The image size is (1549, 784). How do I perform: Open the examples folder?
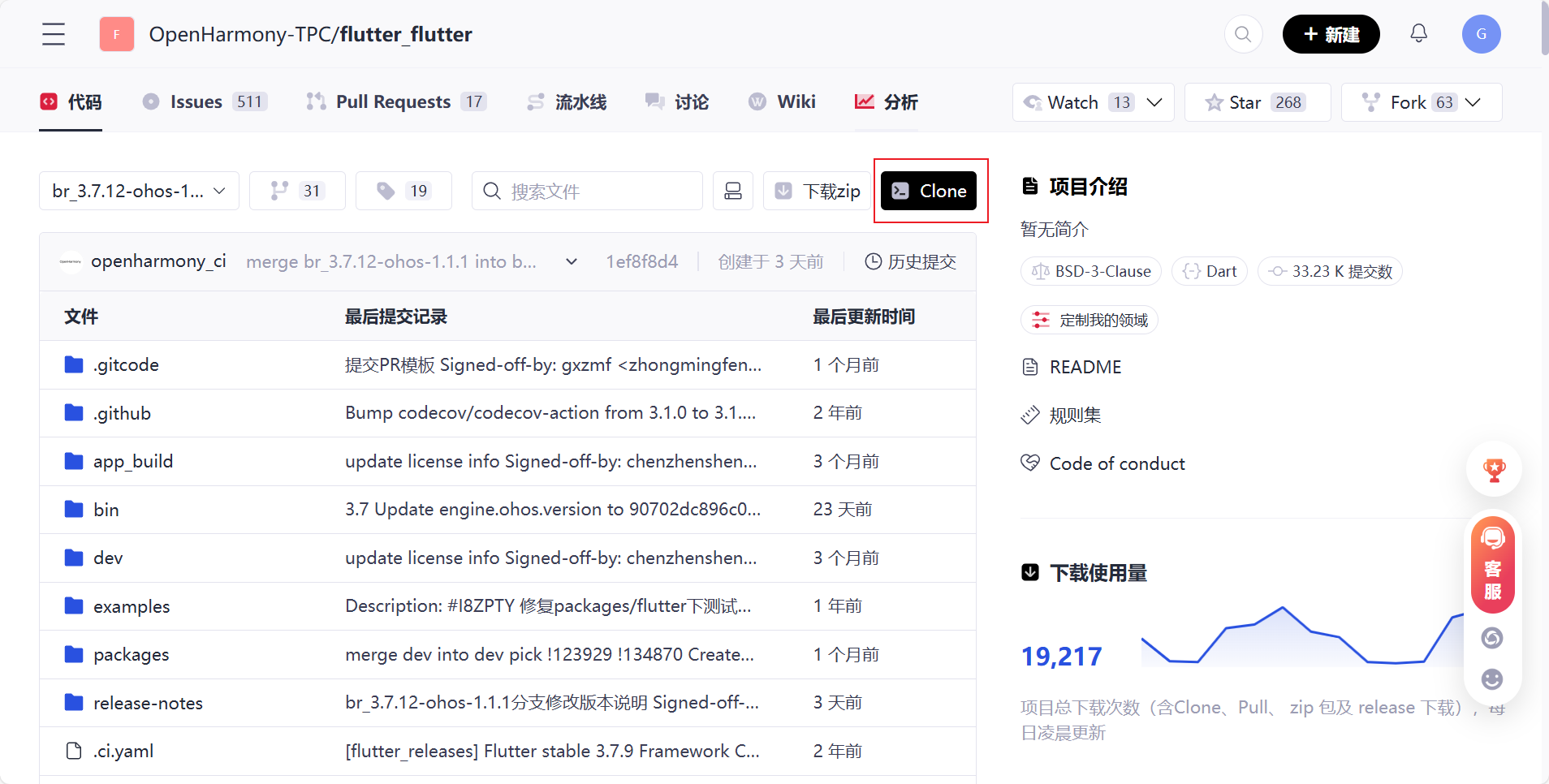132,606
